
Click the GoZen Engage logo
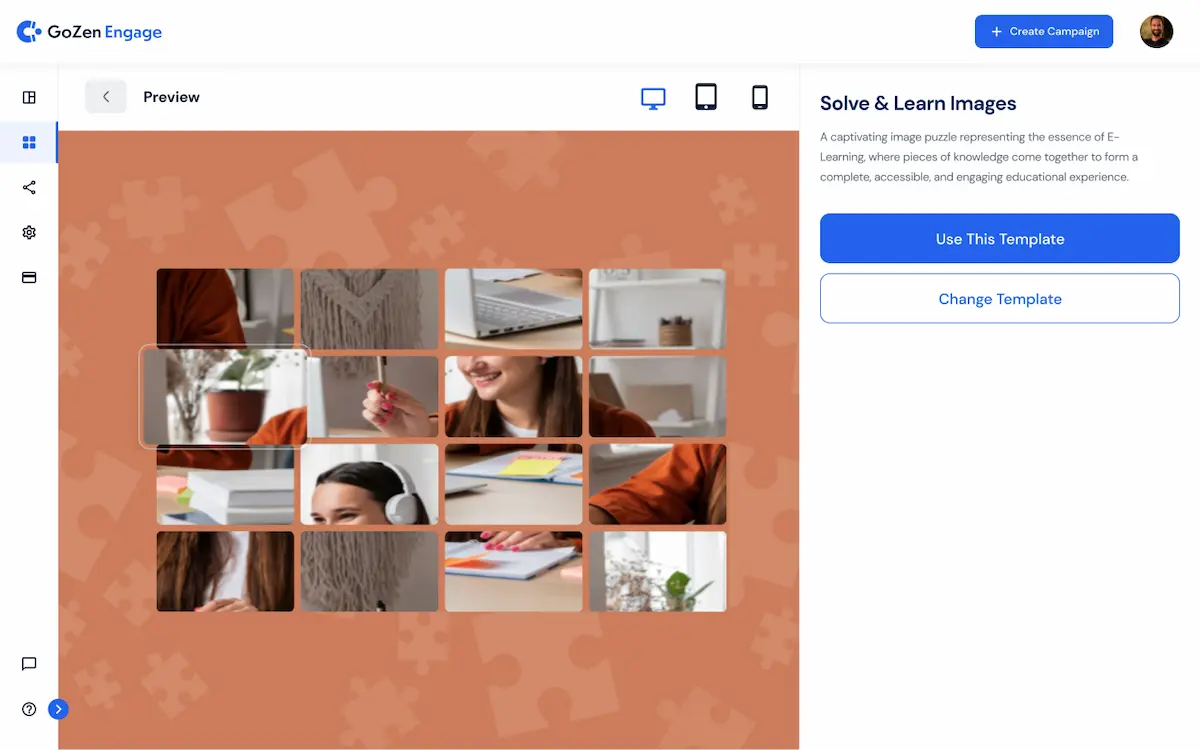pyautogui.click(x=89, y=32)
